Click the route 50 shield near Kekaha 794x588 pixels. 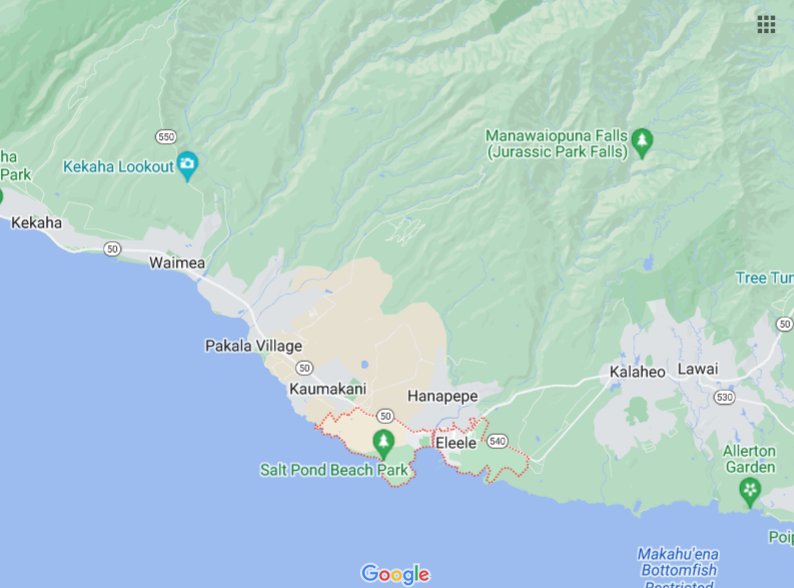[112, 249]
